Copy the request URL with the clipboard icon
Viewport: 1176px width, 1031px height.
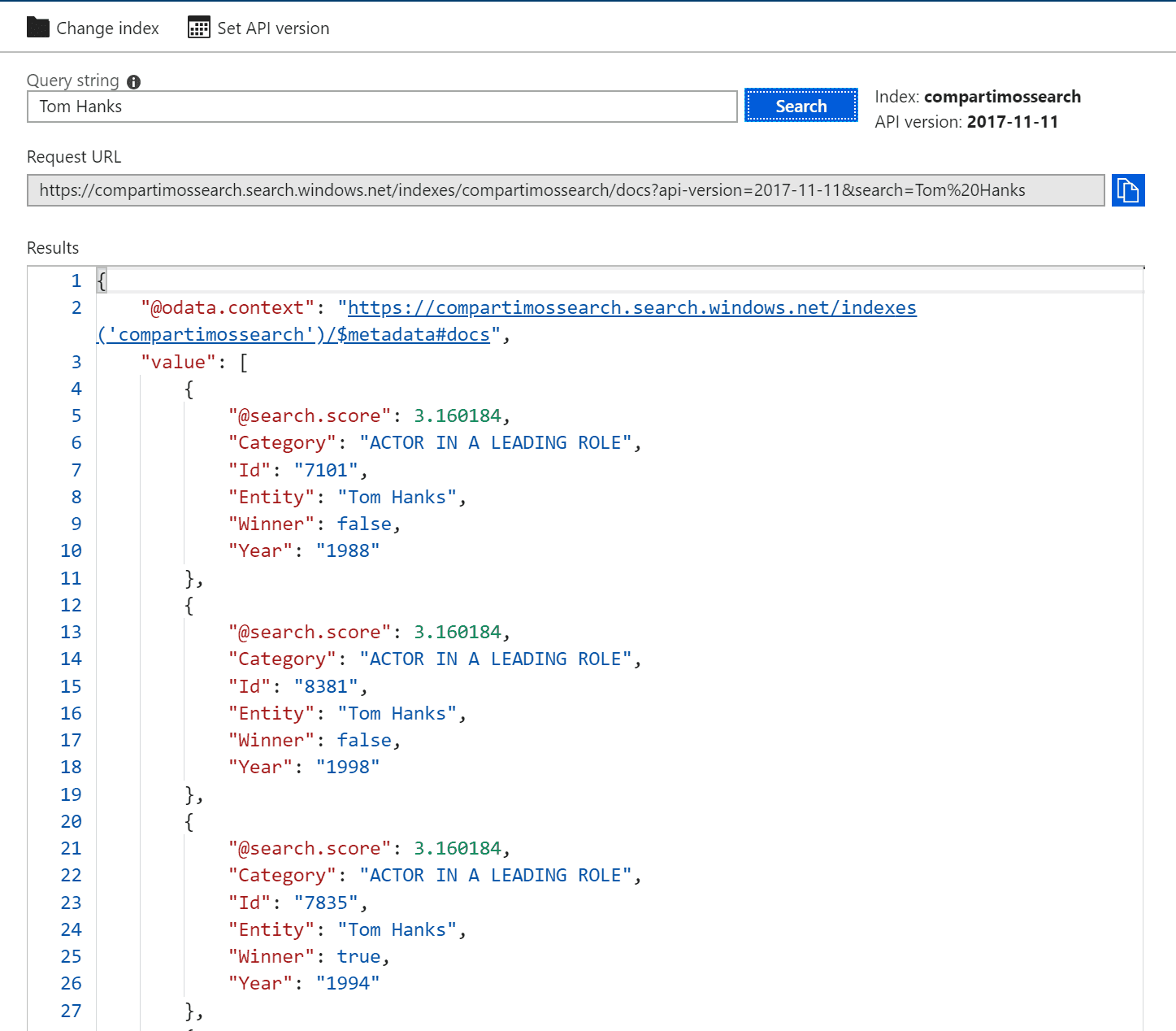1128,190
